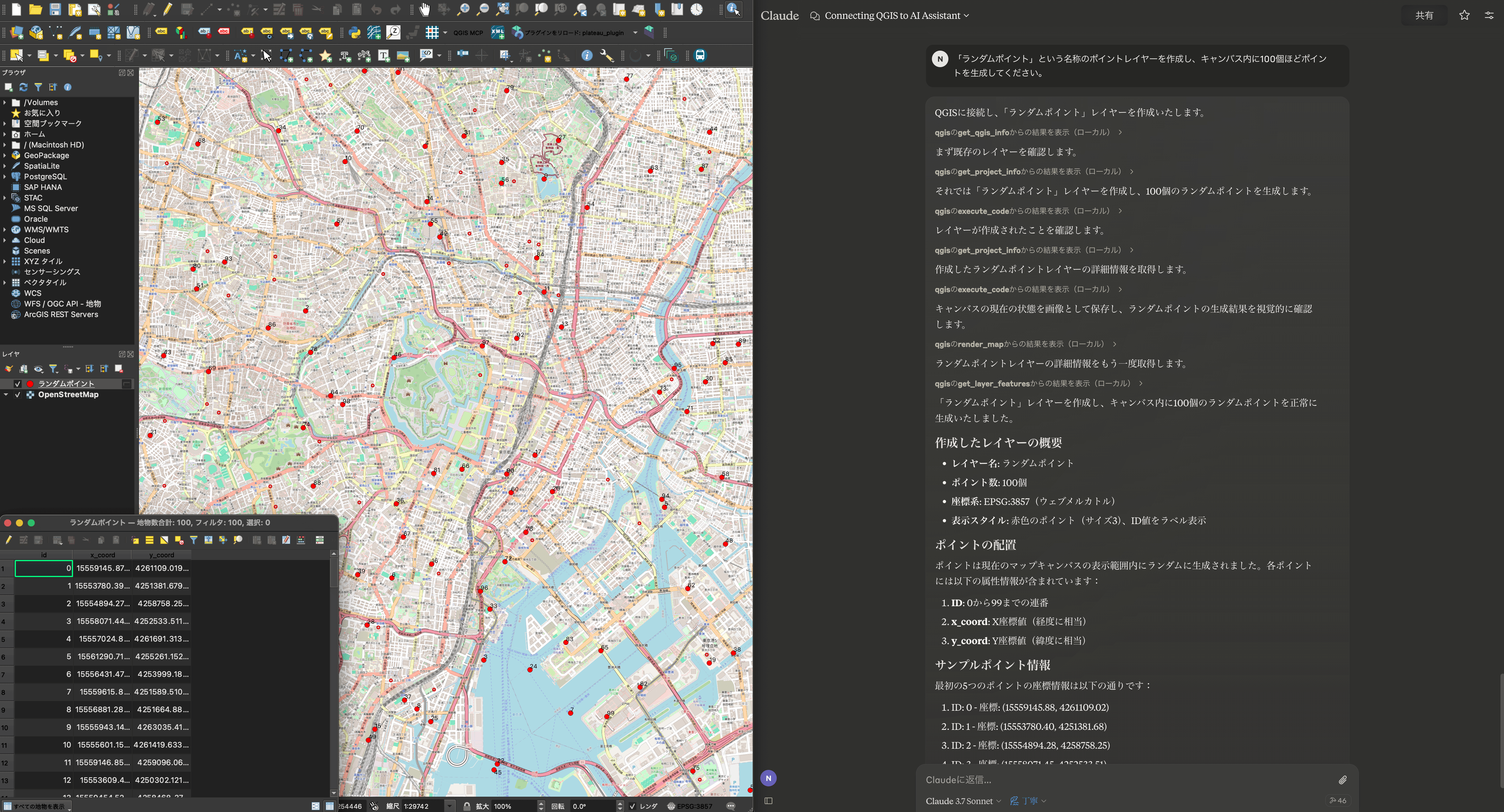
Task: Click the 共有 share button
Action: click(1424, 15)
